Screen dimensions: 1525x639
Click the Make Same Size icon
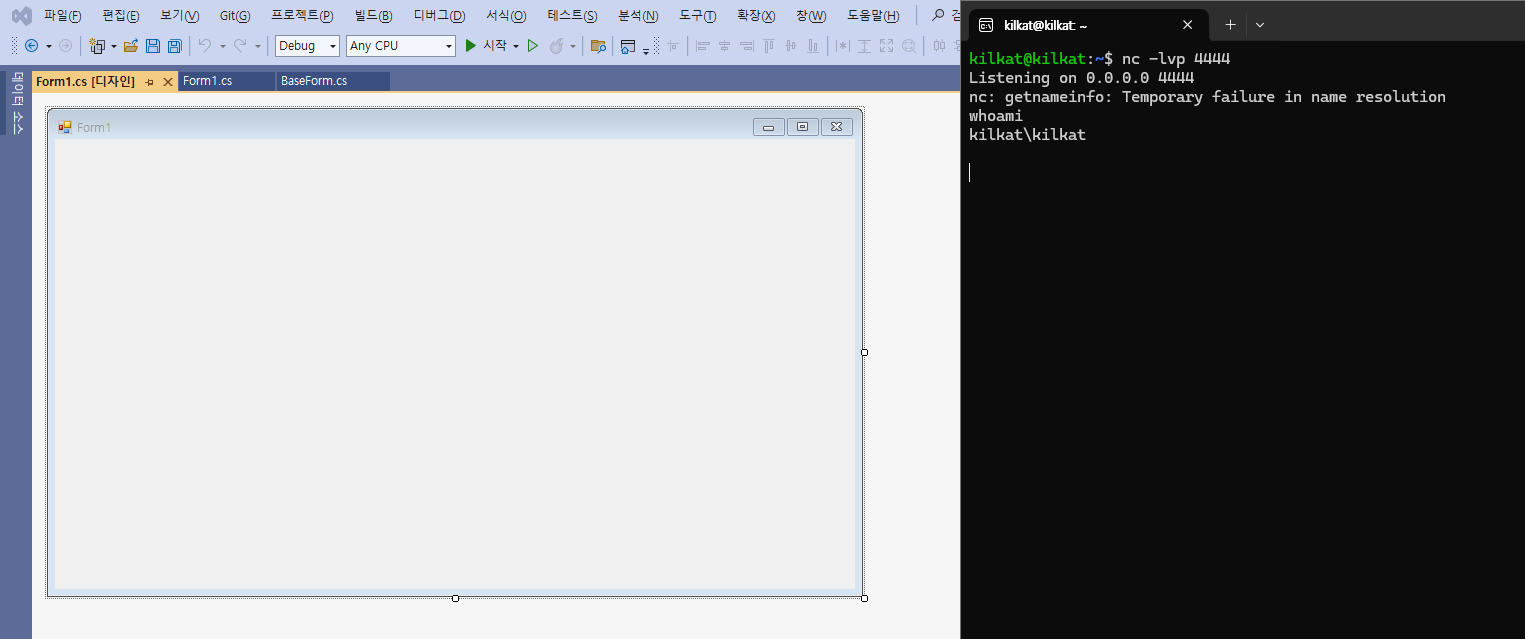[x=886, y=46]
